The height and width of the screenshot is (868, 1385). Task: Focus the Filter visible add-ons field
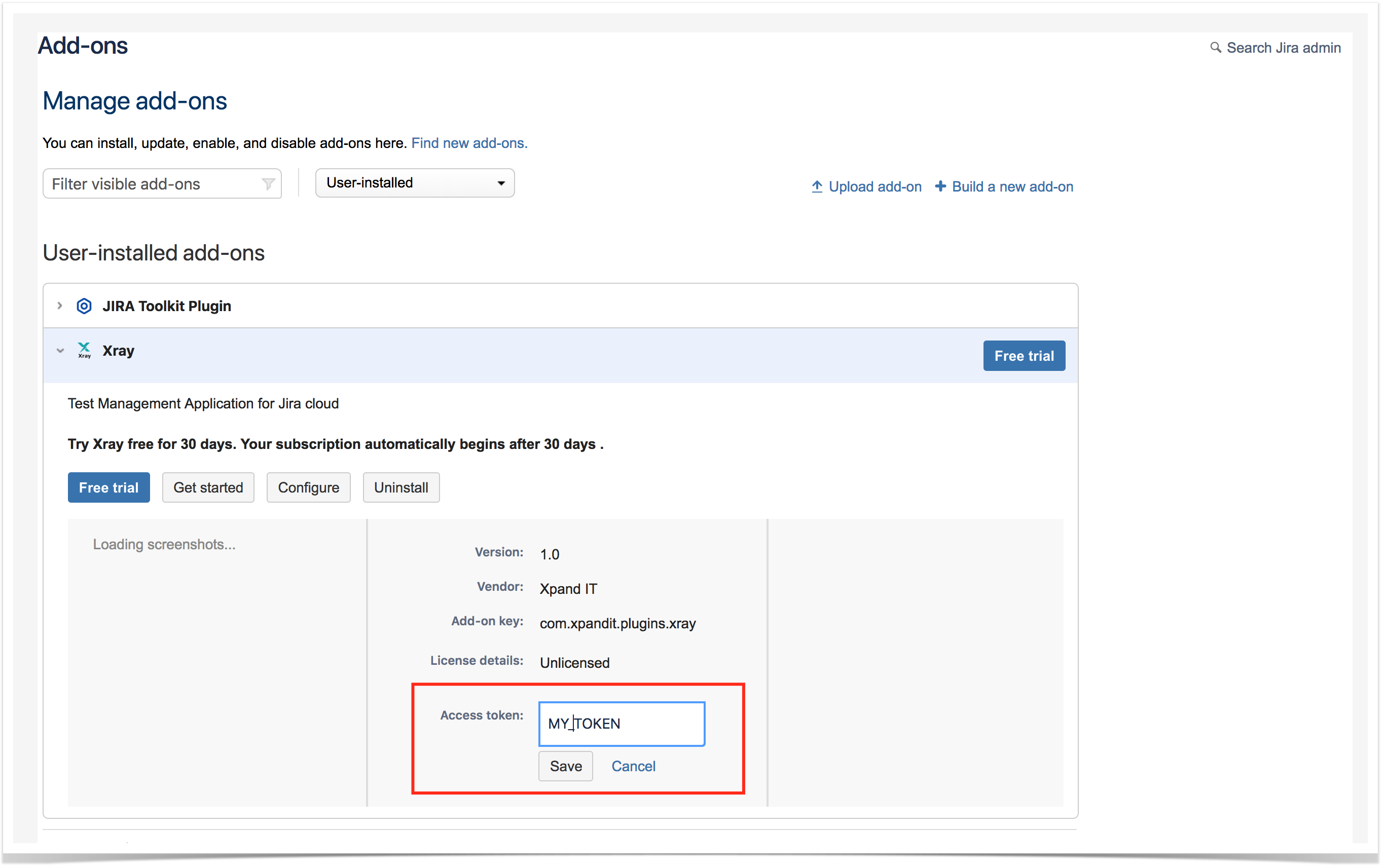click(162, 184)
